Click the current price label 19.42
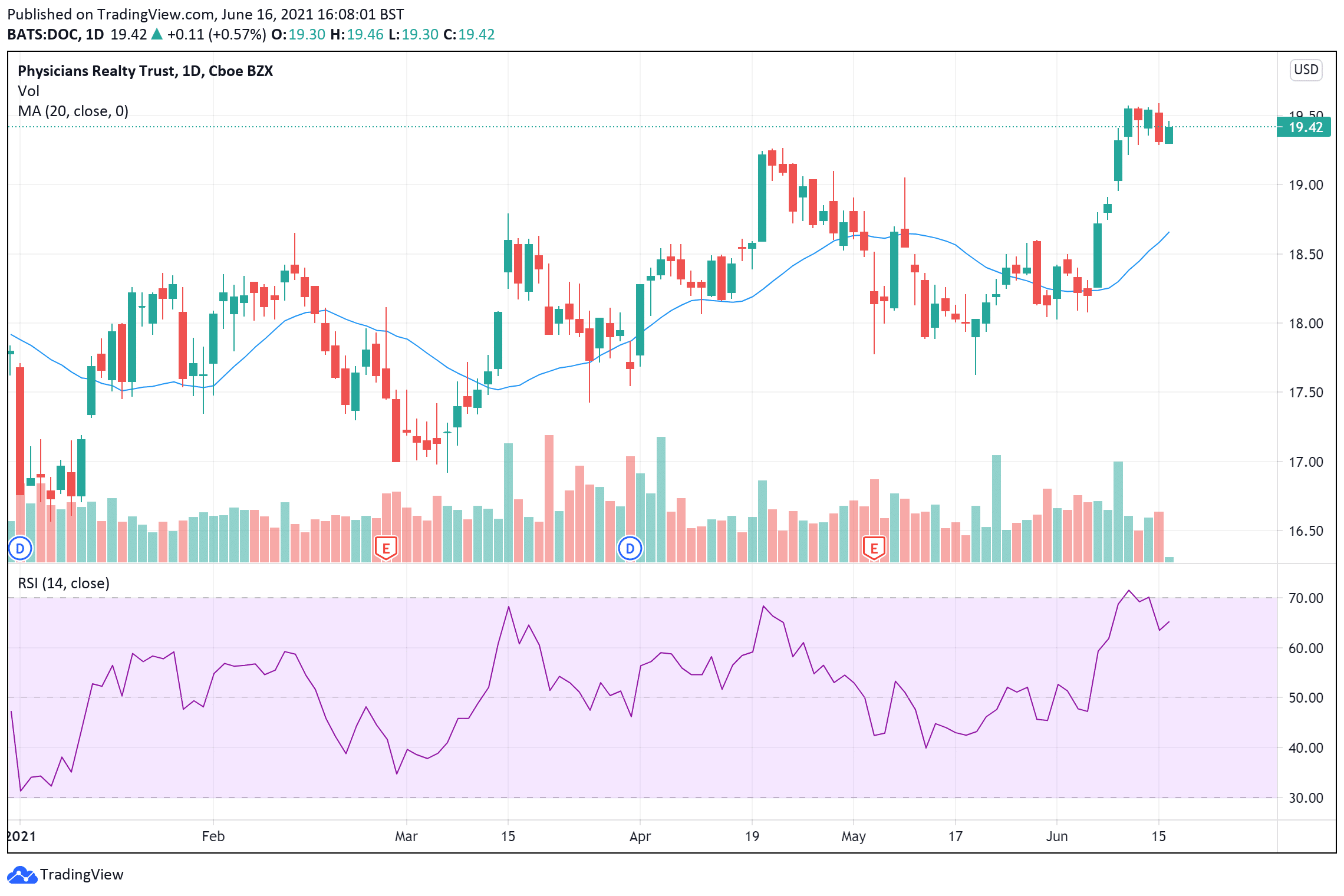Screen dimensions: 1344x896 point(1304,127)
